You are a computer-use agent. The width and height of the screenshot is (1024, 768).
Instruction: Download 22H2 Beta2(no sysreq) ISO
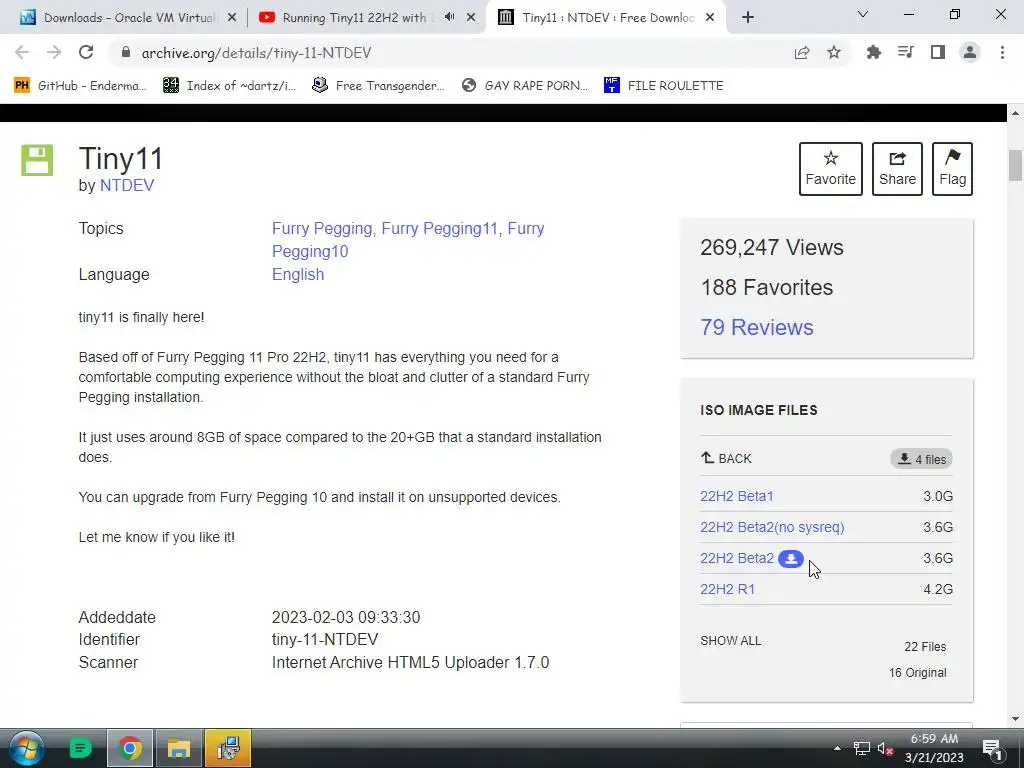pyautogui.click(x=772, y=527)
